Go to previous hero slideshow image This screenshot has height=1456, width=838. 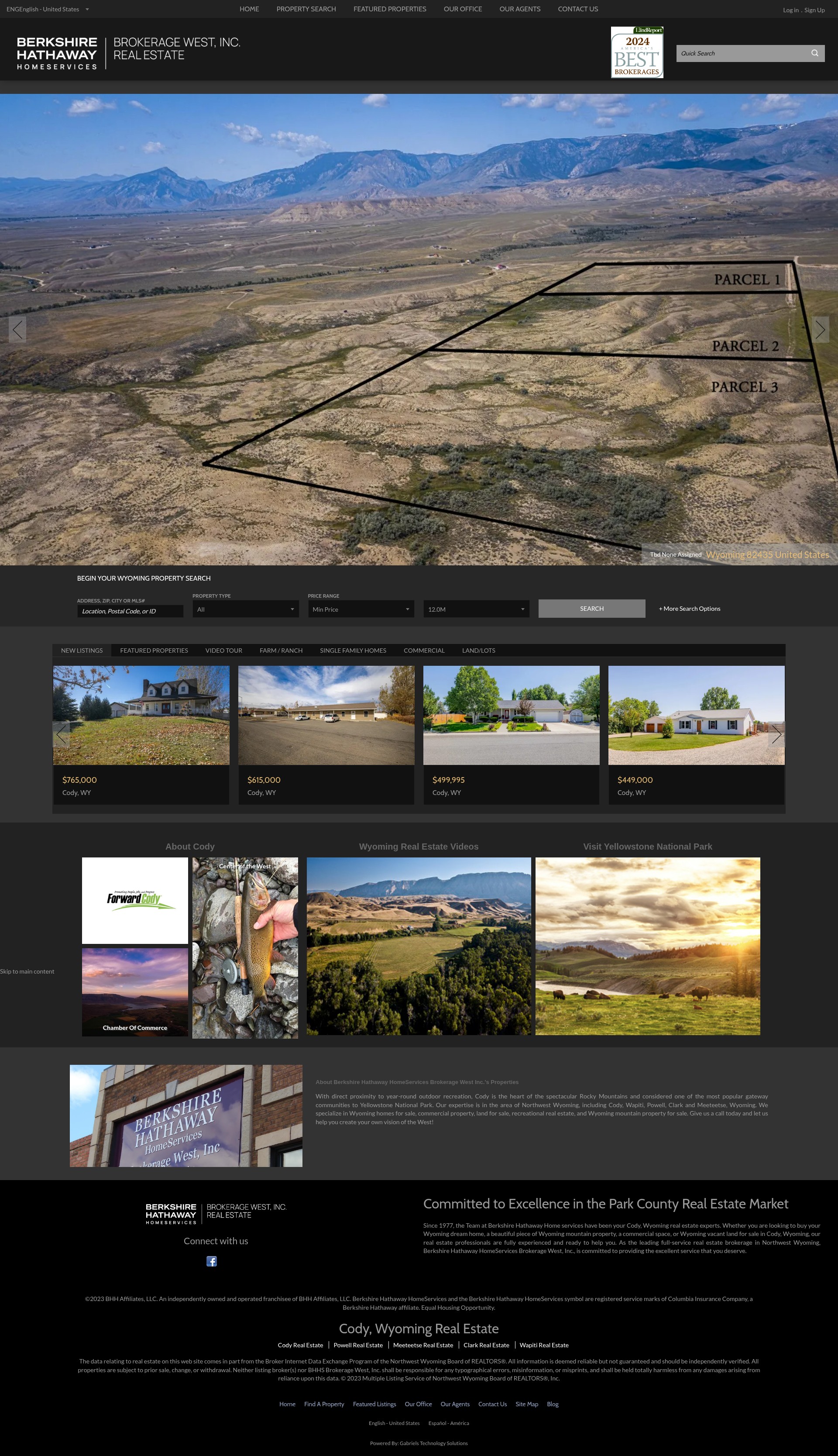(17, 329)
